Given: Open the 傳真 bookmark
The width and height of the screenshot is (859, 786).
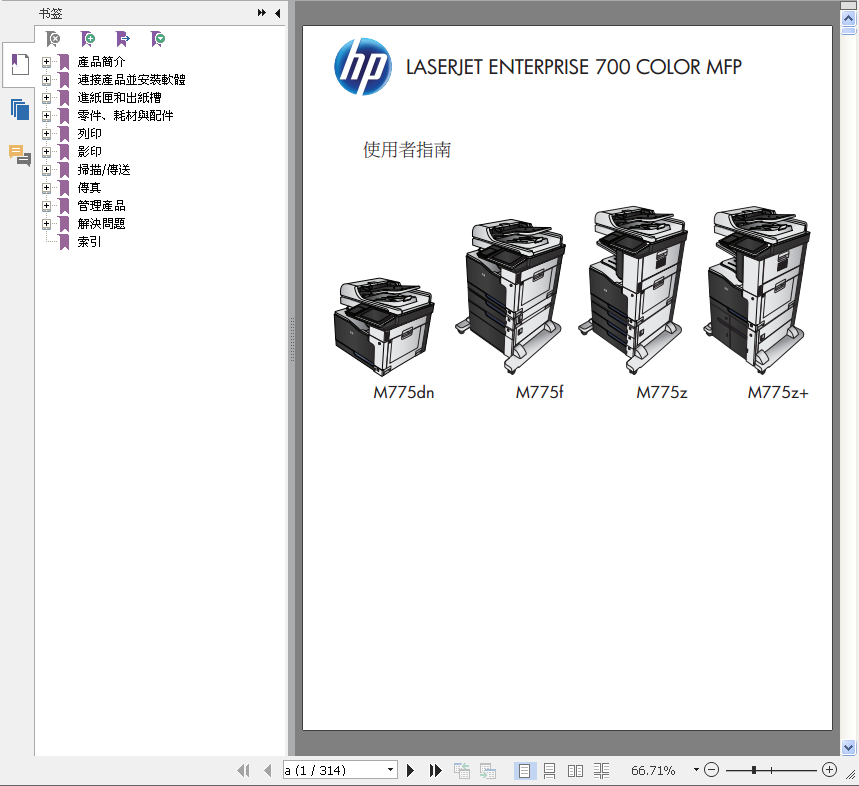Looking at the screenshot, I should (x=89, y=188).
